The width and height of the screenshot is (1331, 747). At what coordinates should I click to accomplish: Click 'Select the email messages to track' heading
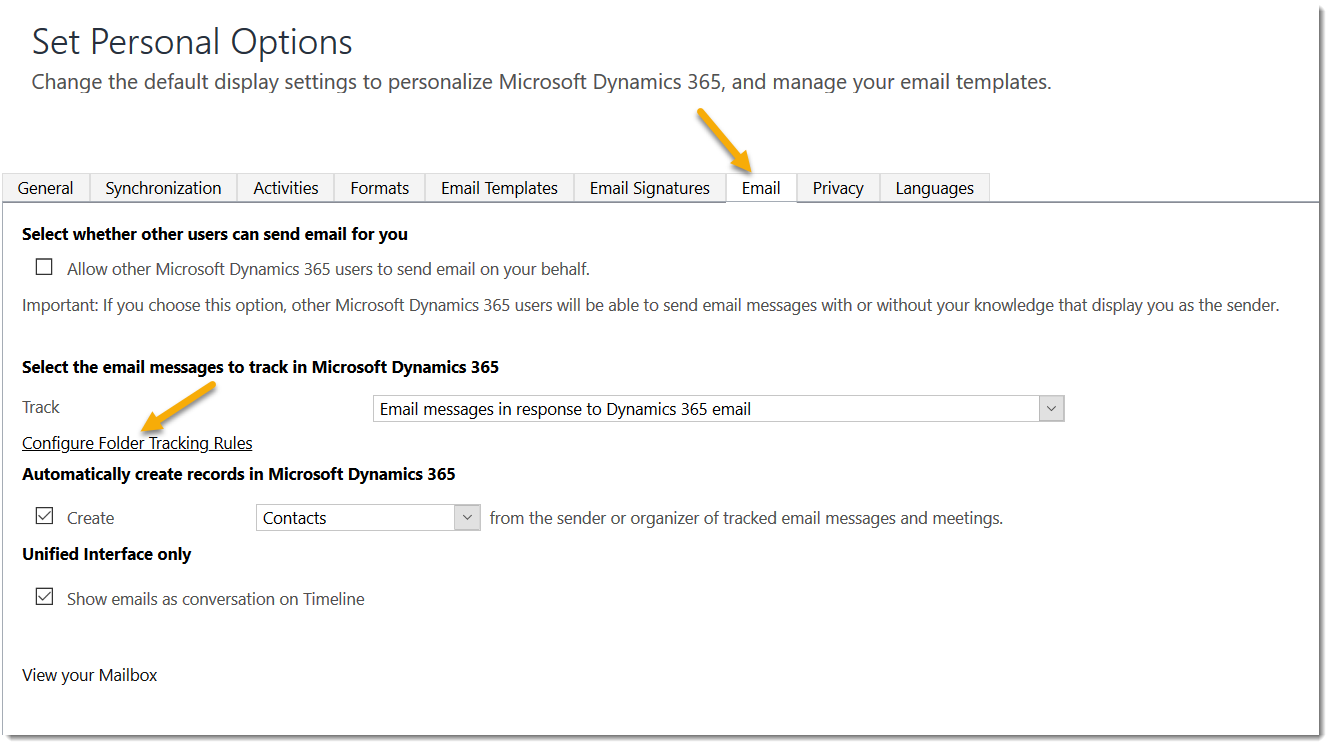tap(260, 367)
